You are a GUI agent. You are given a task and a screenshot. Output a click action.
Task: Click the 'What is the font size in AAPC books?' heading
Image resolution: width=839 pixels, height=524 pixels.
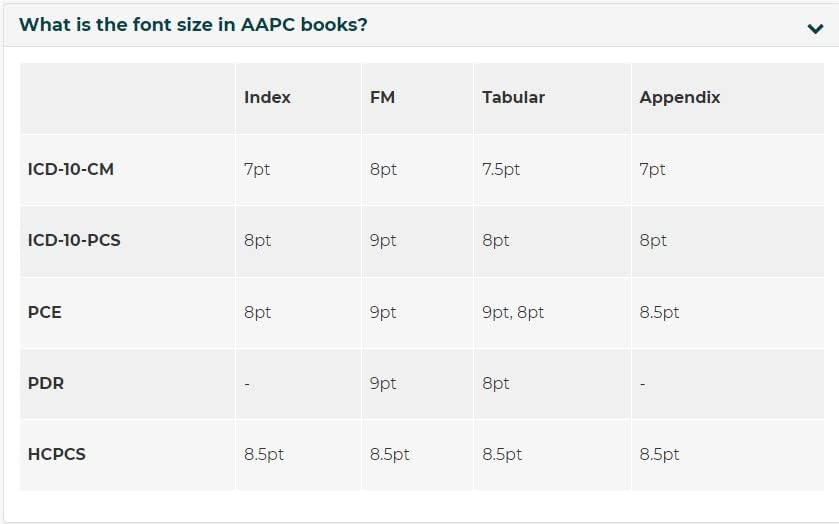pos(193,25)
